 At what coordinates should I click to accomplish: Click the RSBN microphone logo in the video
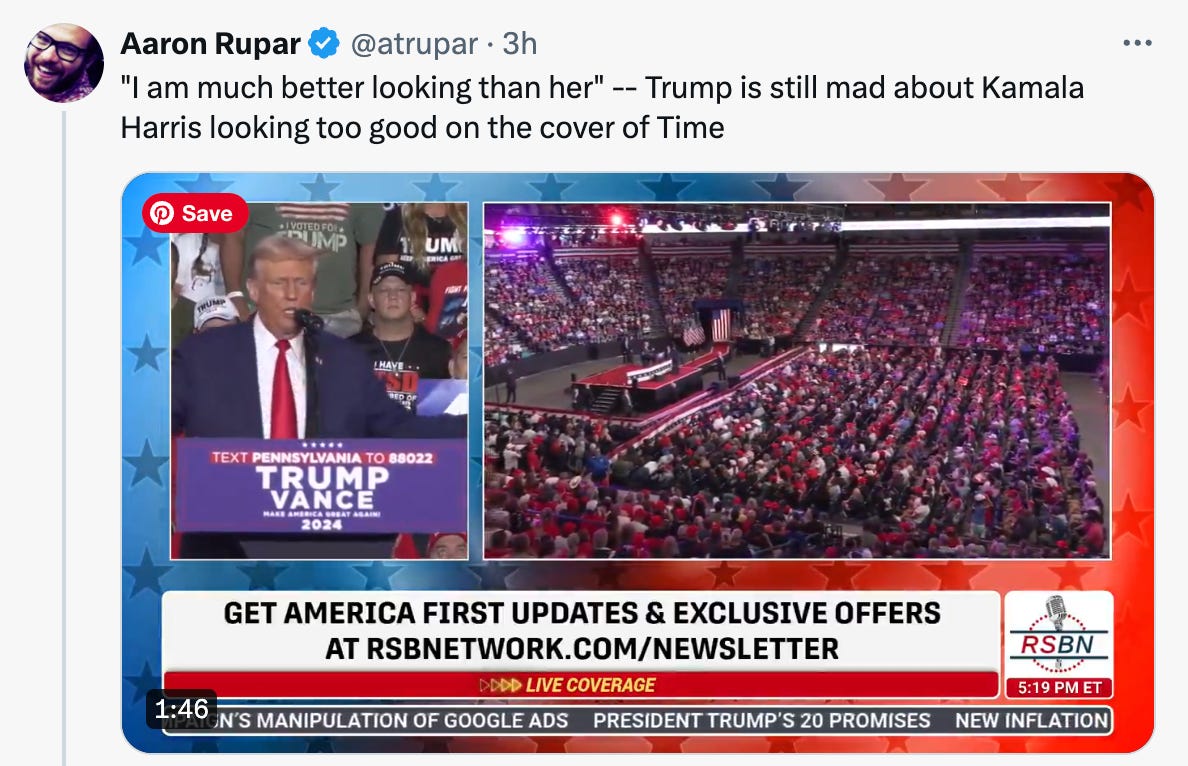point(1058,634)
